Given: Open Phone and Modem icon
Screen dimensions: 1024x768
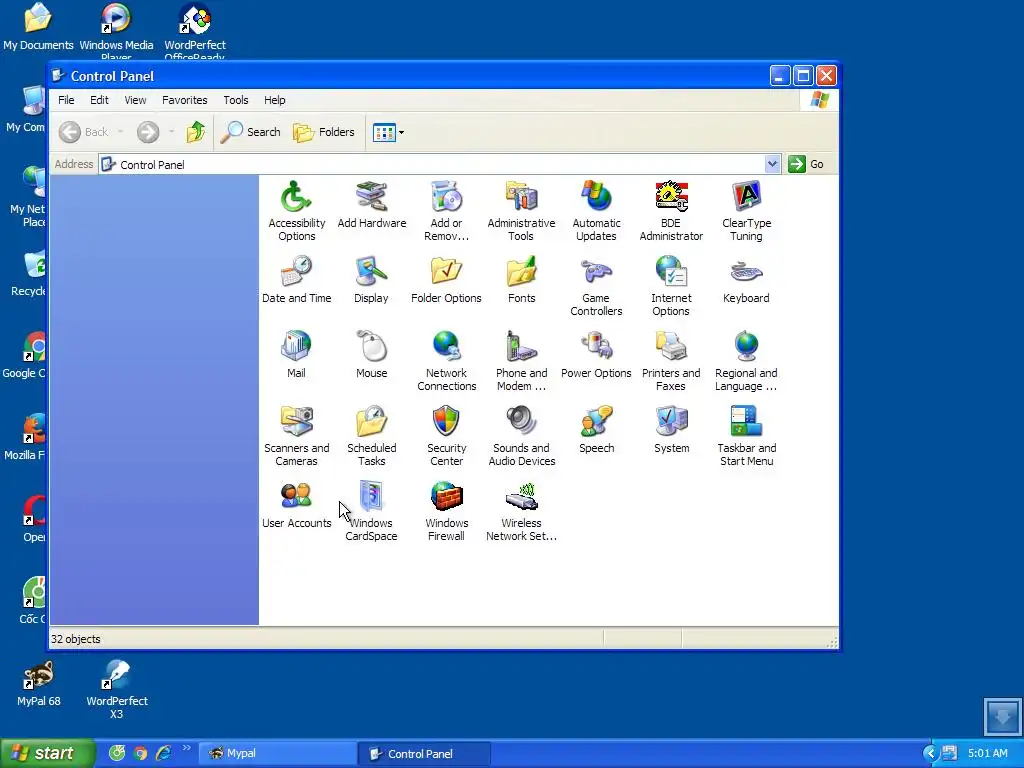Looking at the screenshot, I should pos(521,360).
